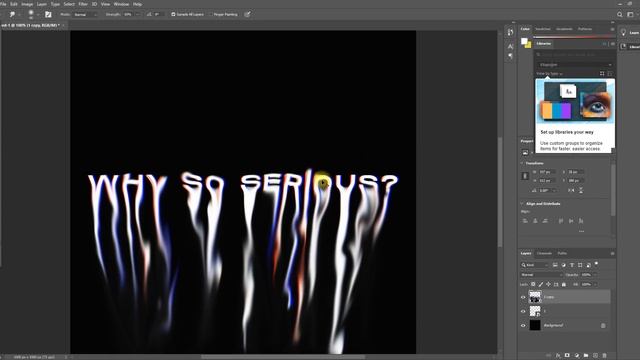This screenshot has width=640, height=360.
Task: Filter for type layers icon
Action: (x=571, y=265)
